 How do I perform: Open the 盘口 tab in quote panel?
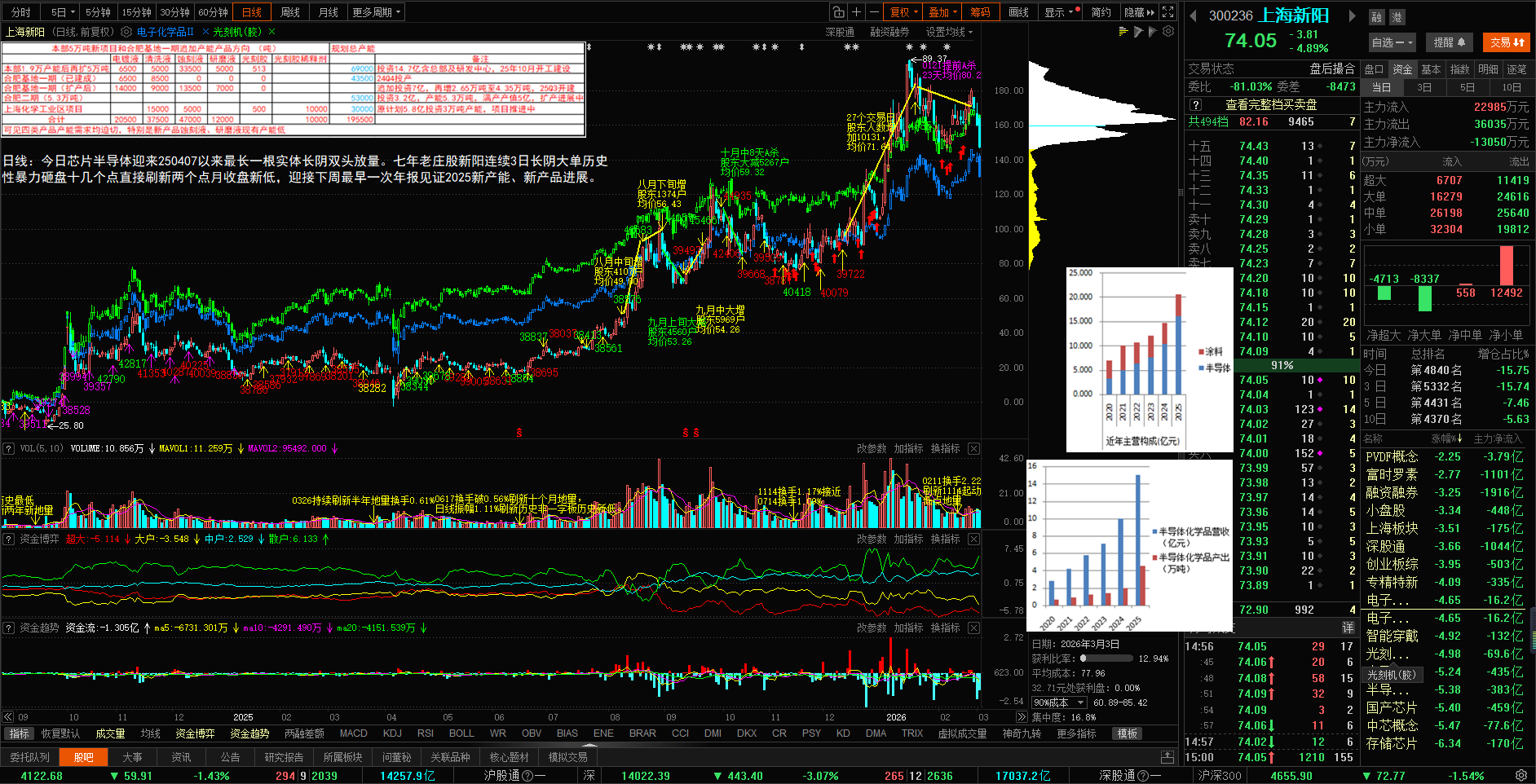1375,69
